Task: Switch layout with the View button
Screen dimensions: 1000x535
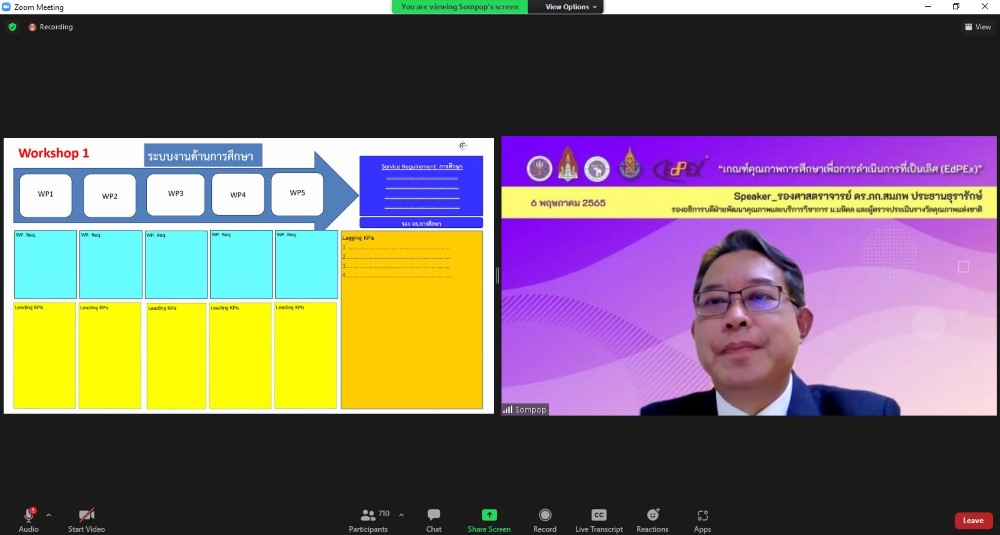Action: [977, 27]
